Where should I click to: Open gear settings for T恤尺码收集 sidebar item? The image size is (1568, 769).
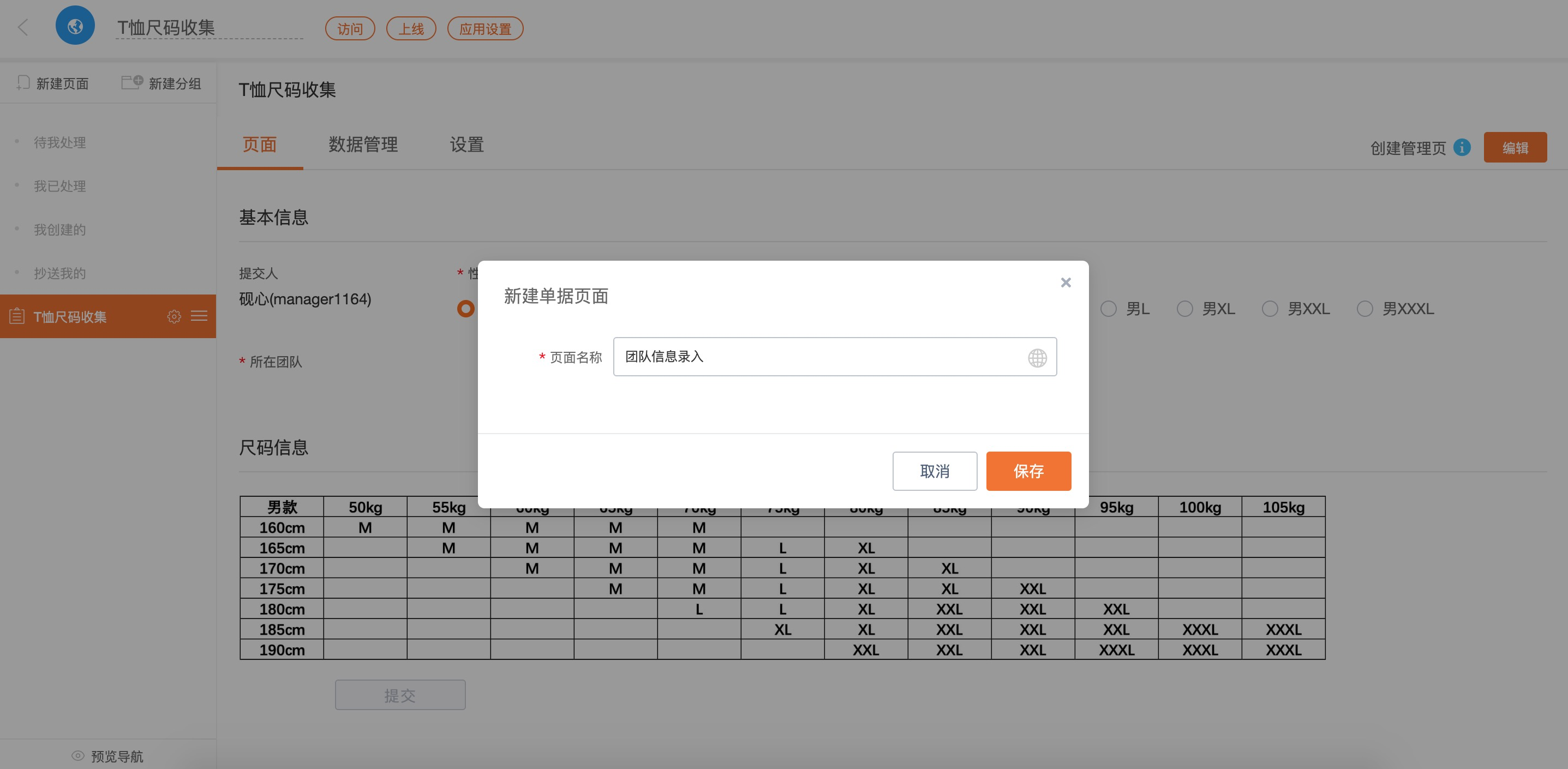click(x=174, y=316)
